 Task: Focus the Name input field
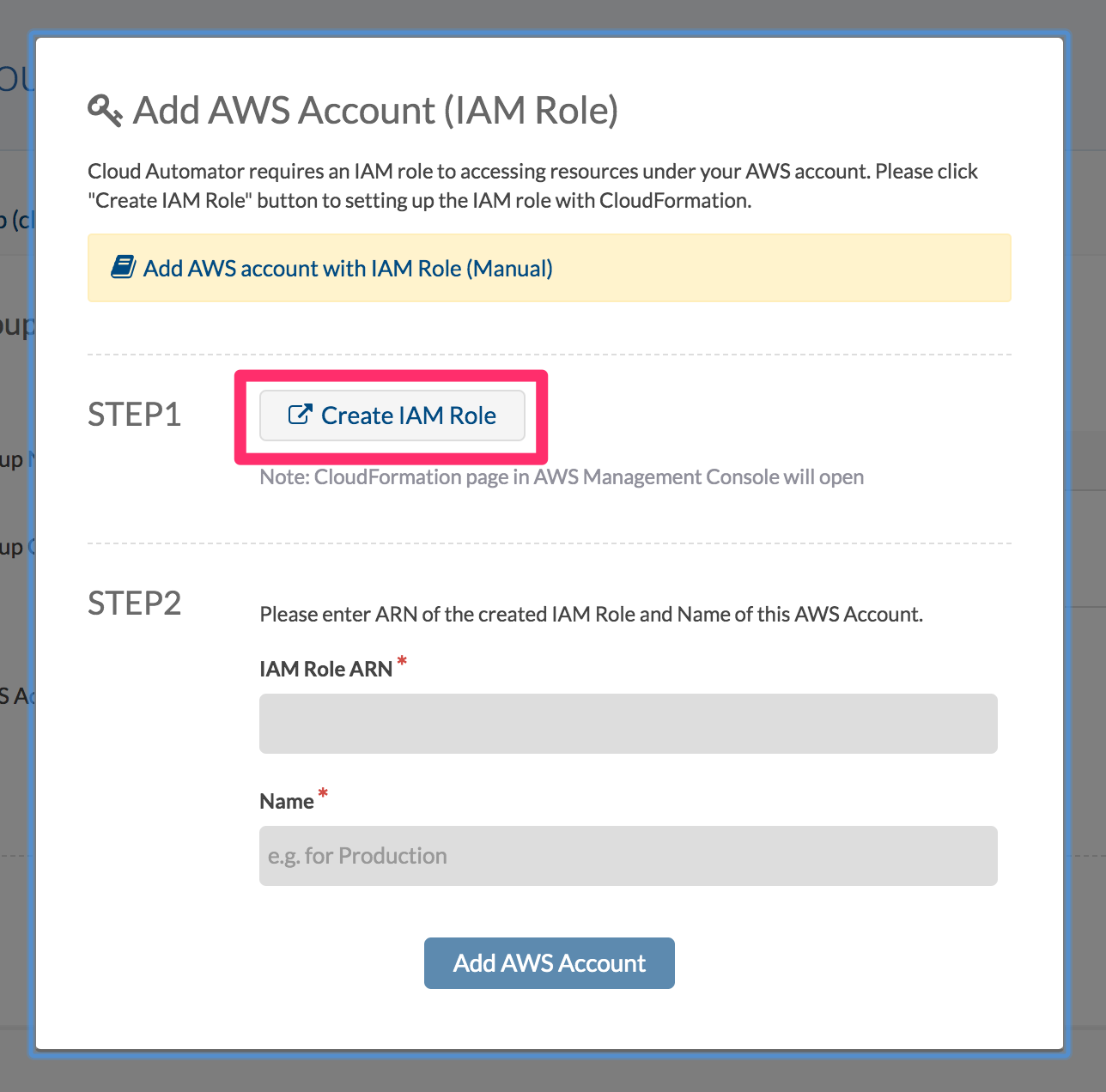coord(629,856)
